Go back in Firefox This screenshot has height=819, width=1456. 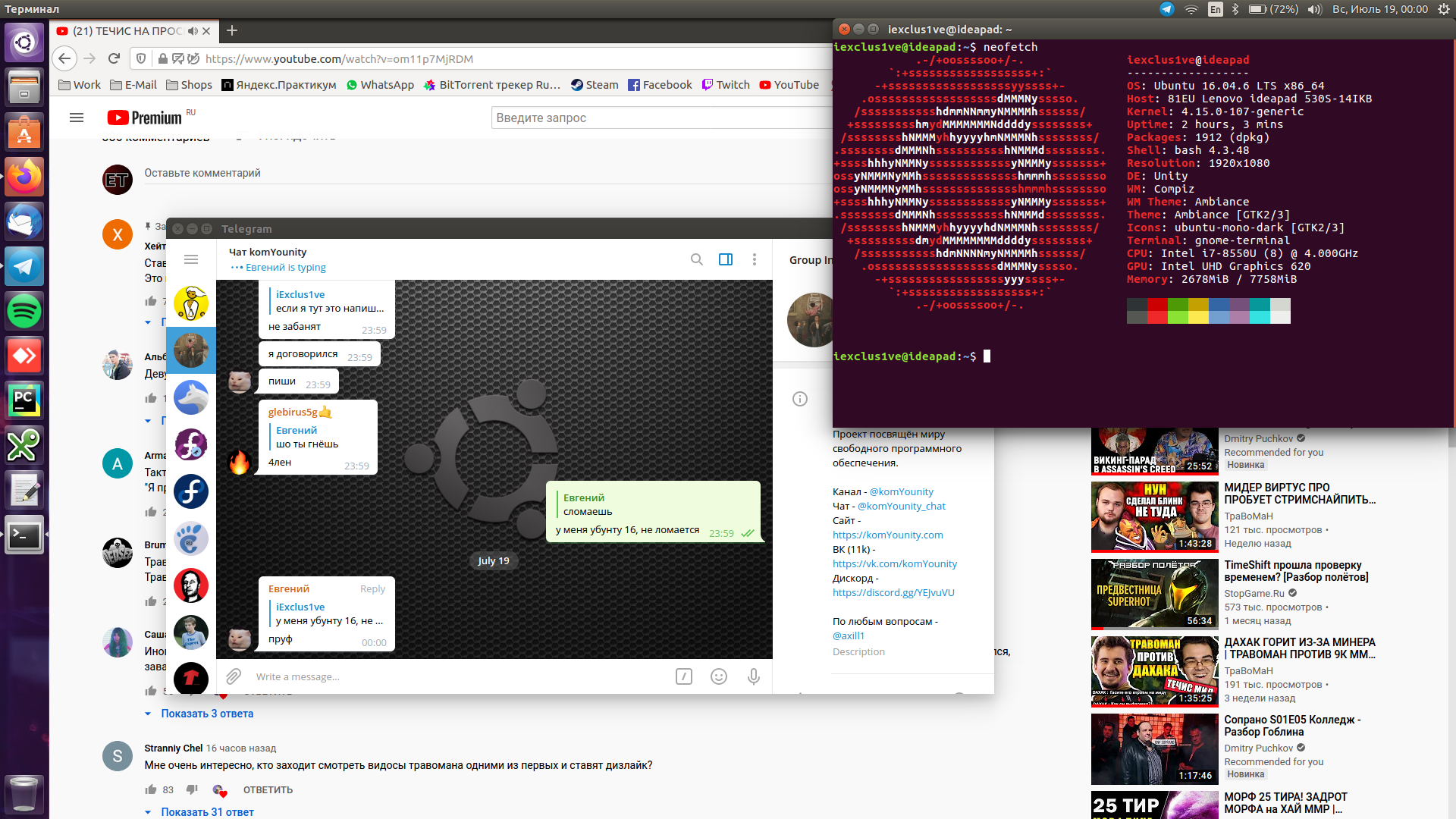[x=64, y=58]
